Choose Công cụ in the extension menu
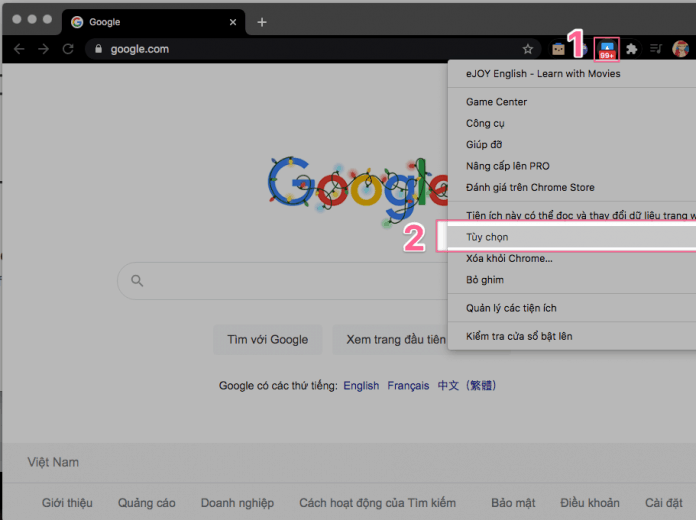Screen dimensions: 696x520 point(572,123)
